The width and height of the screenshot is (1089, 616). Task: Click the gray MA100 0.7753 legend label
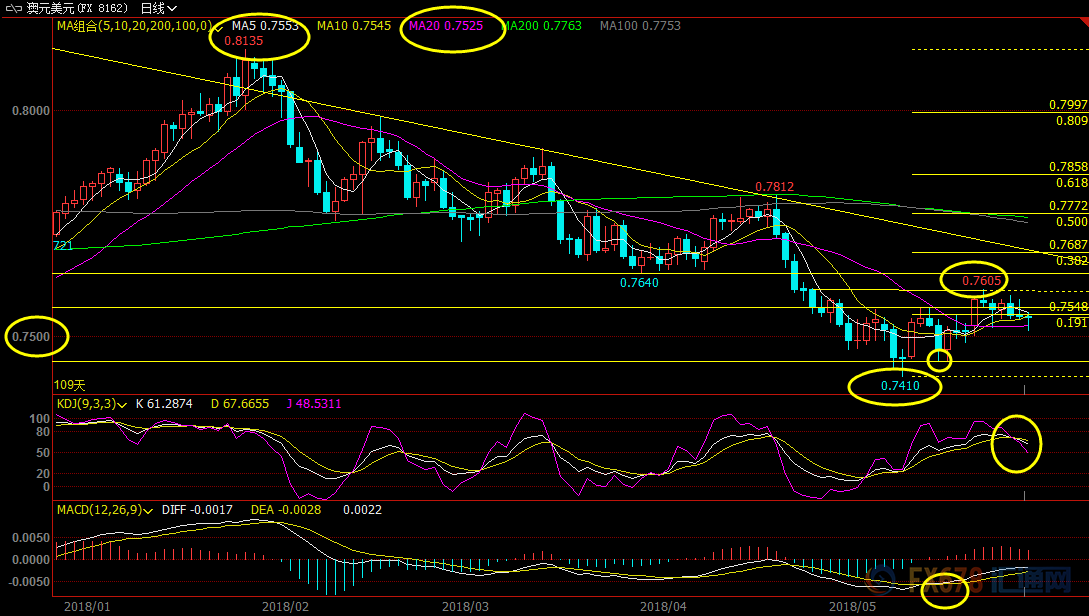point(640,25)
